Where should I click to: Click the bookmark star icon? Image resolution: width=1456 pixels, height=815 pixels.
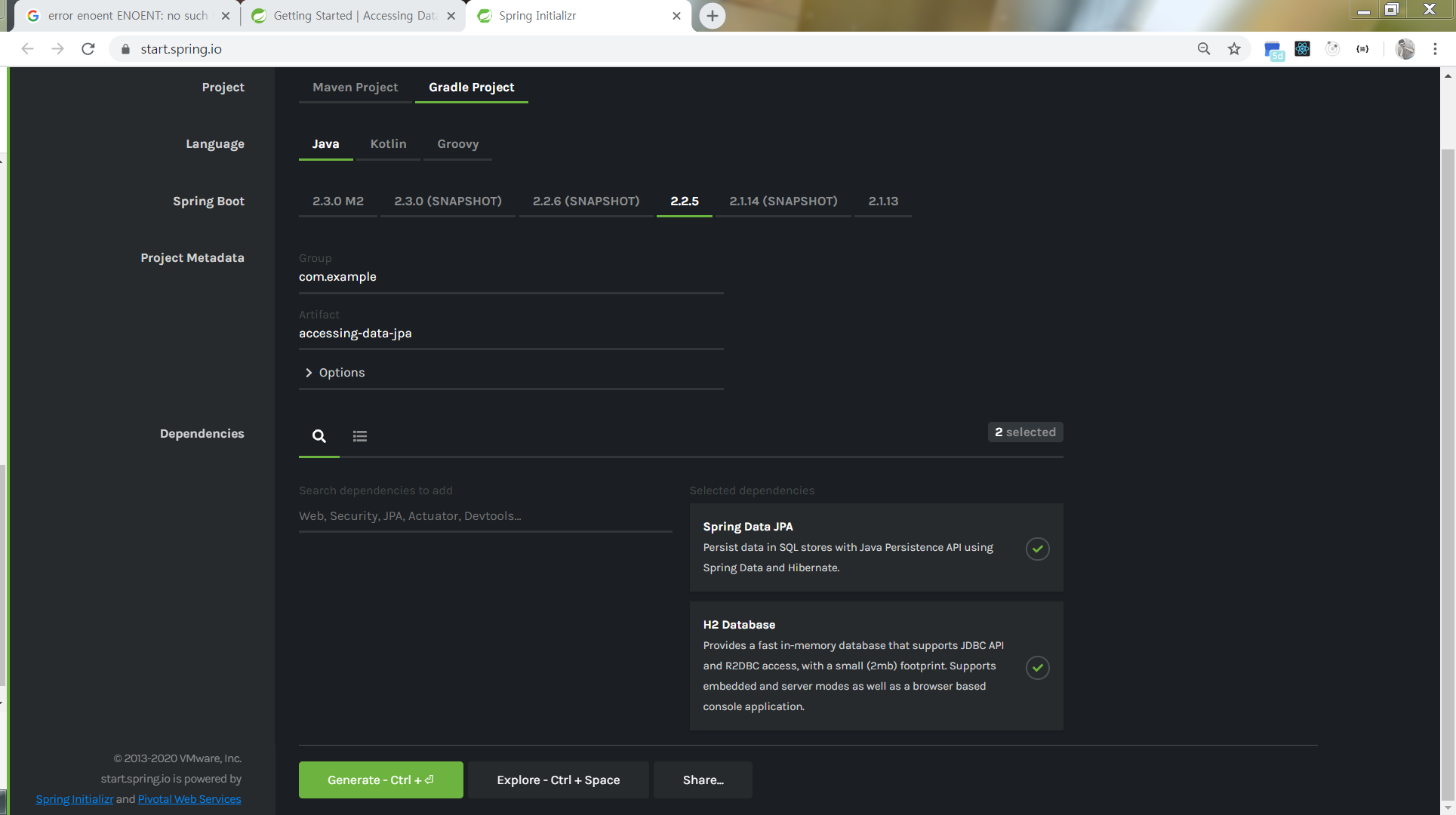tap(1234, 49)
